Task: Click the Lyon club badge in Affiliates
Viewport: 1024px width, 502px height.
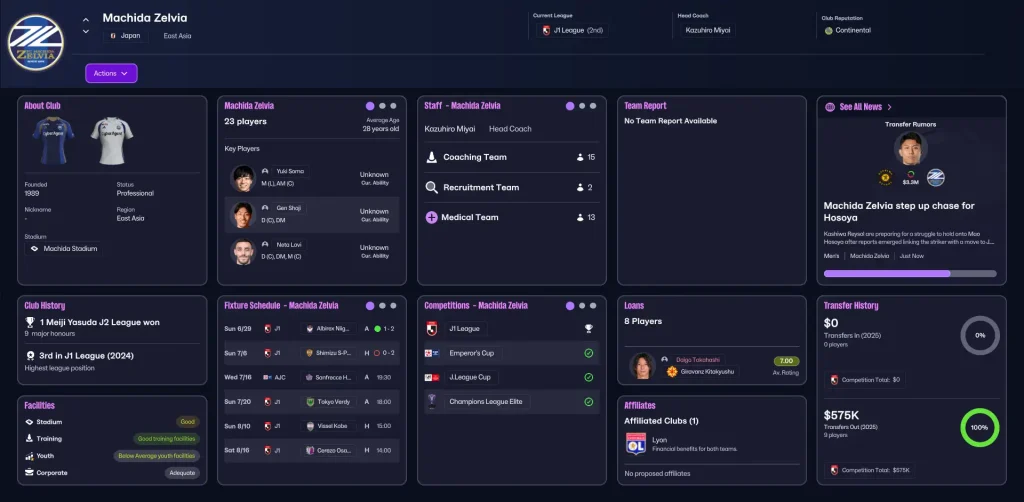Action: (635, 444)
